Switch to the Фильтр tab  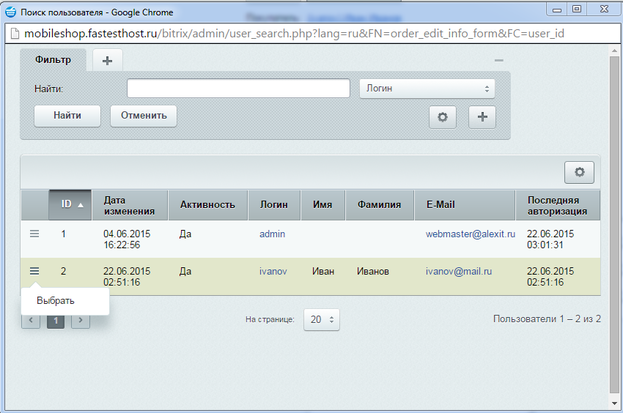[x=53, y=60]
